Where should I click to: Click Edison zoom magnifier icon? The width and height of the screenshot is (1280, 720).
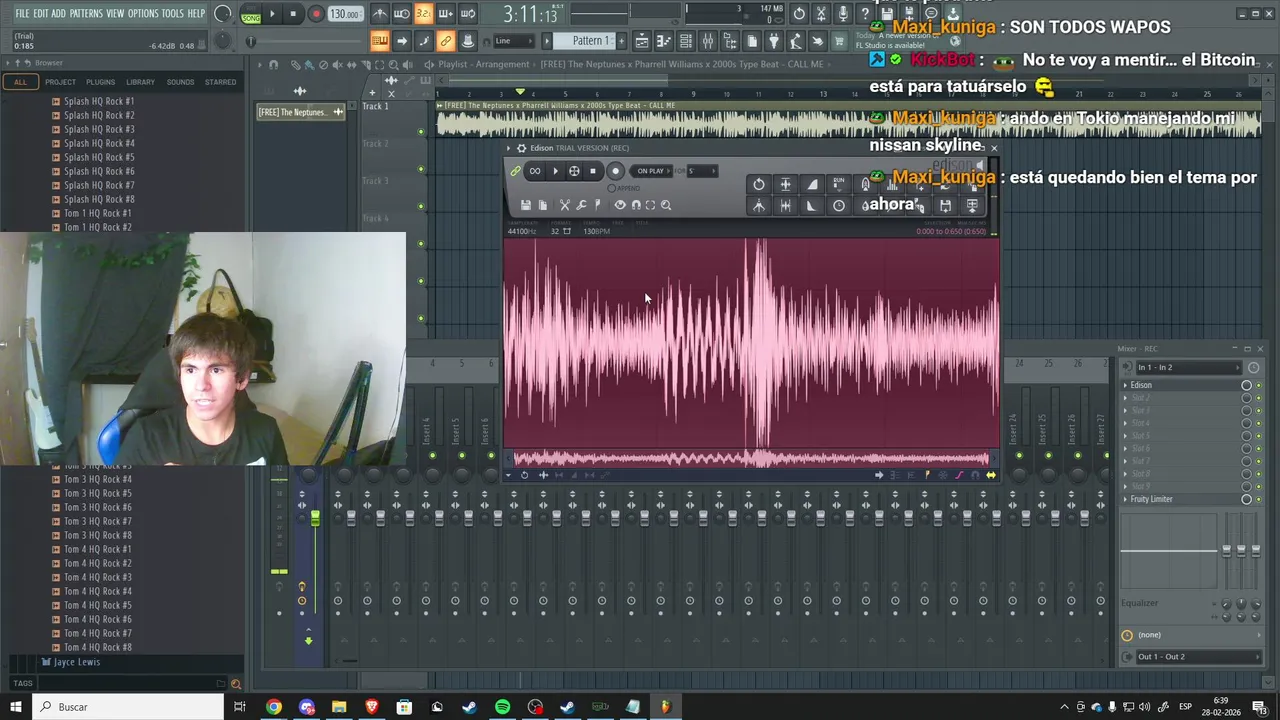coord(666,205)
